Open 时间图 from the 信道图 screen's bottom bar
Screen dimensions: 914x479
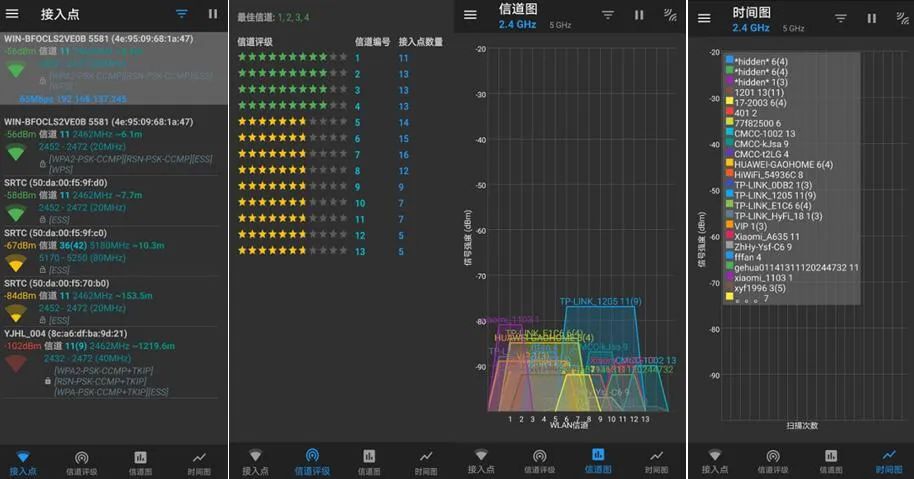click(x=657, y=461)
